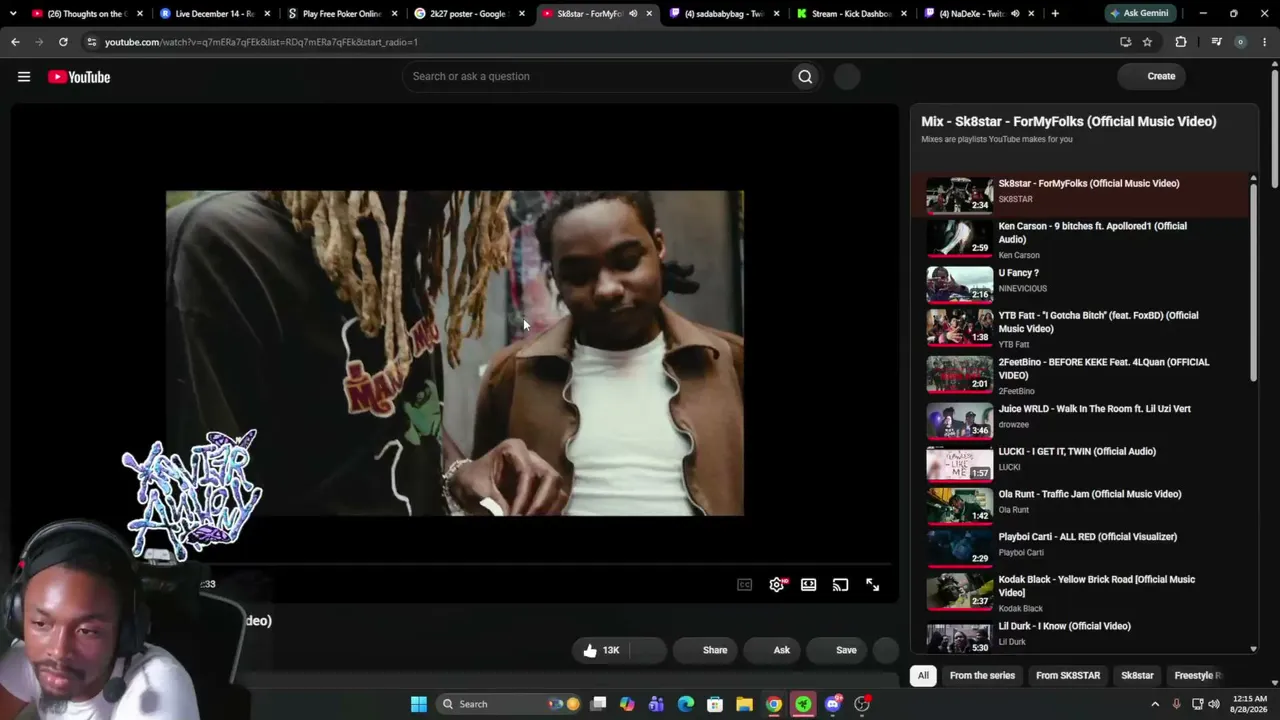Enter full screen on the video player

coord(873,585)
